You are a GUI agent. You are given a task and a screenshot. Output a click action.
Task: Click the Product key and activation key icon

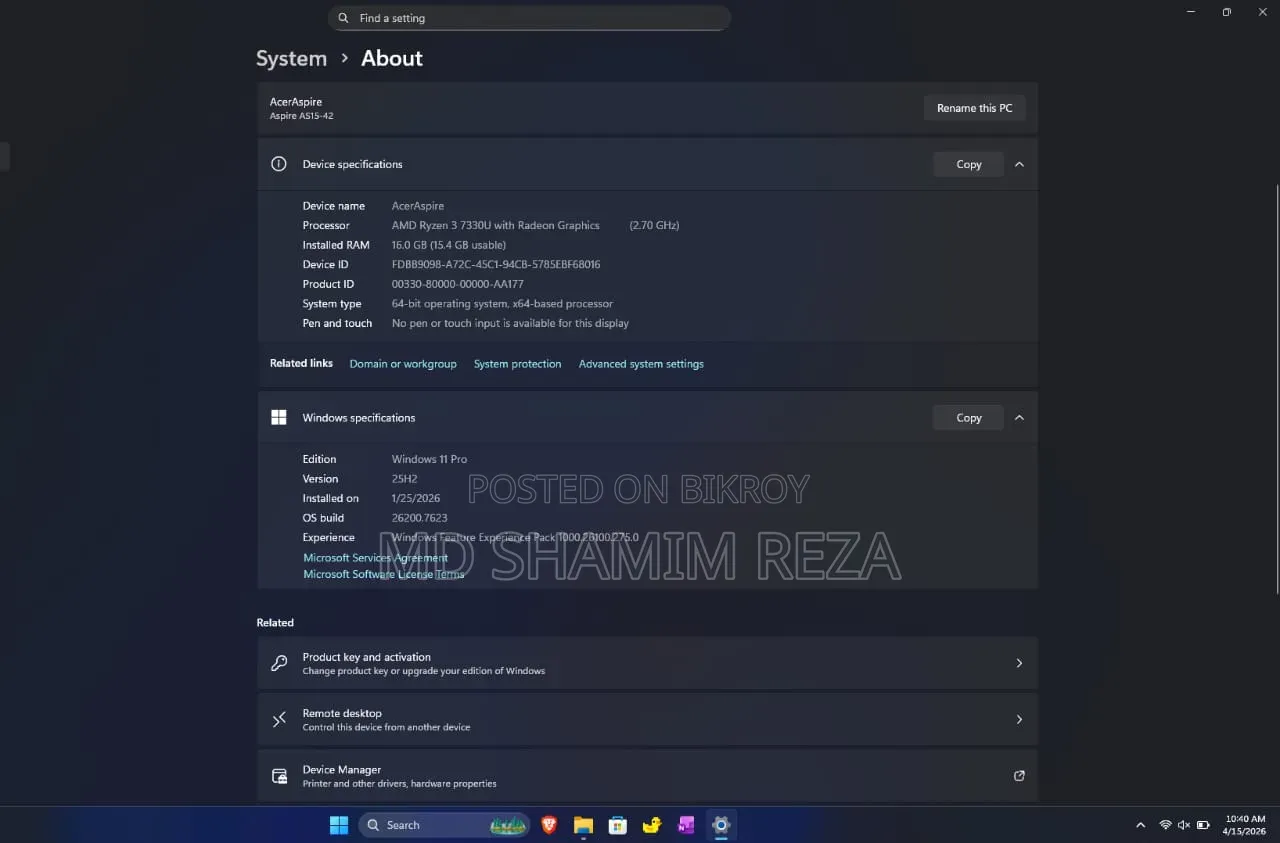279,663
